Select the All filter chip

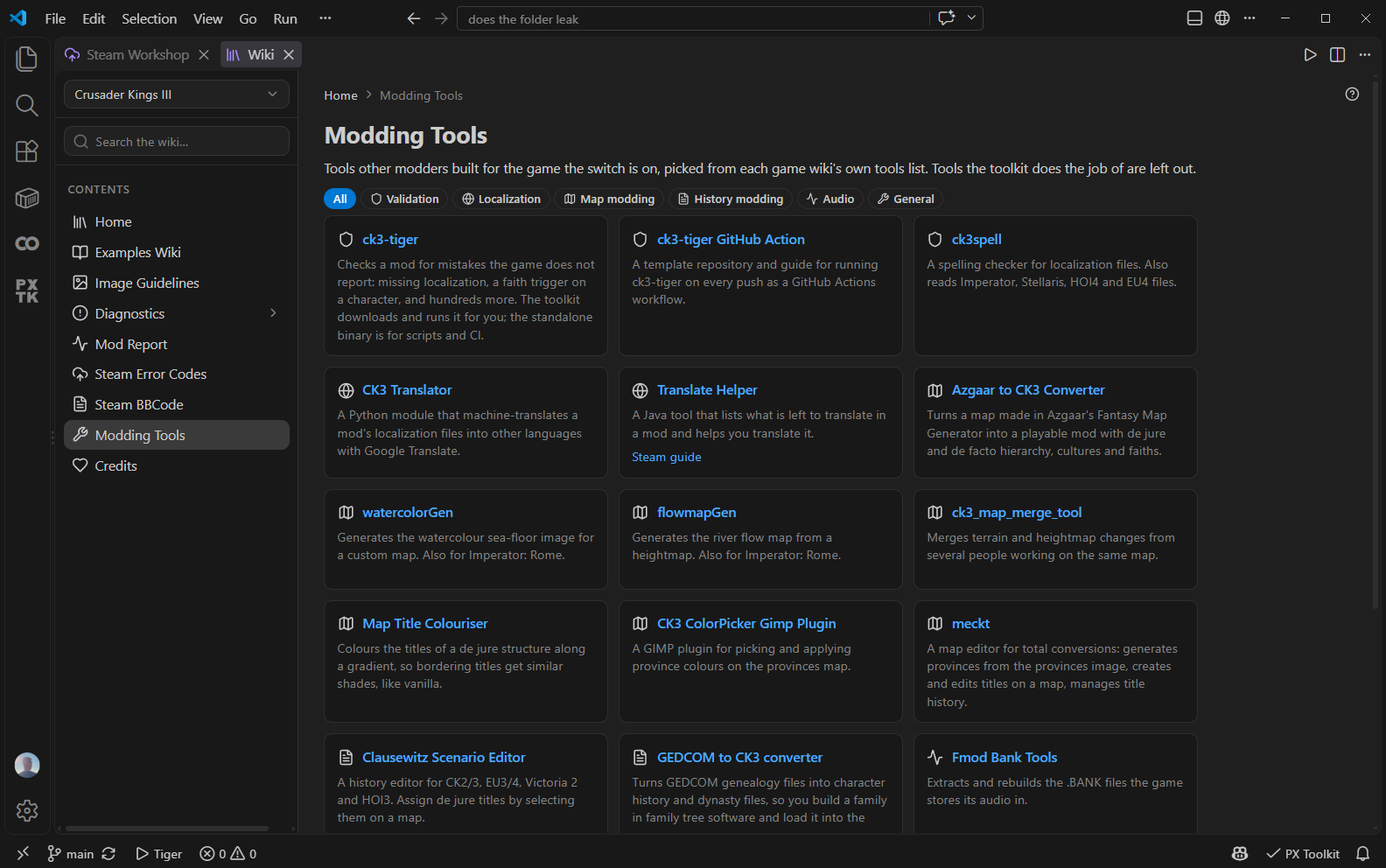(x=340, y=199)
